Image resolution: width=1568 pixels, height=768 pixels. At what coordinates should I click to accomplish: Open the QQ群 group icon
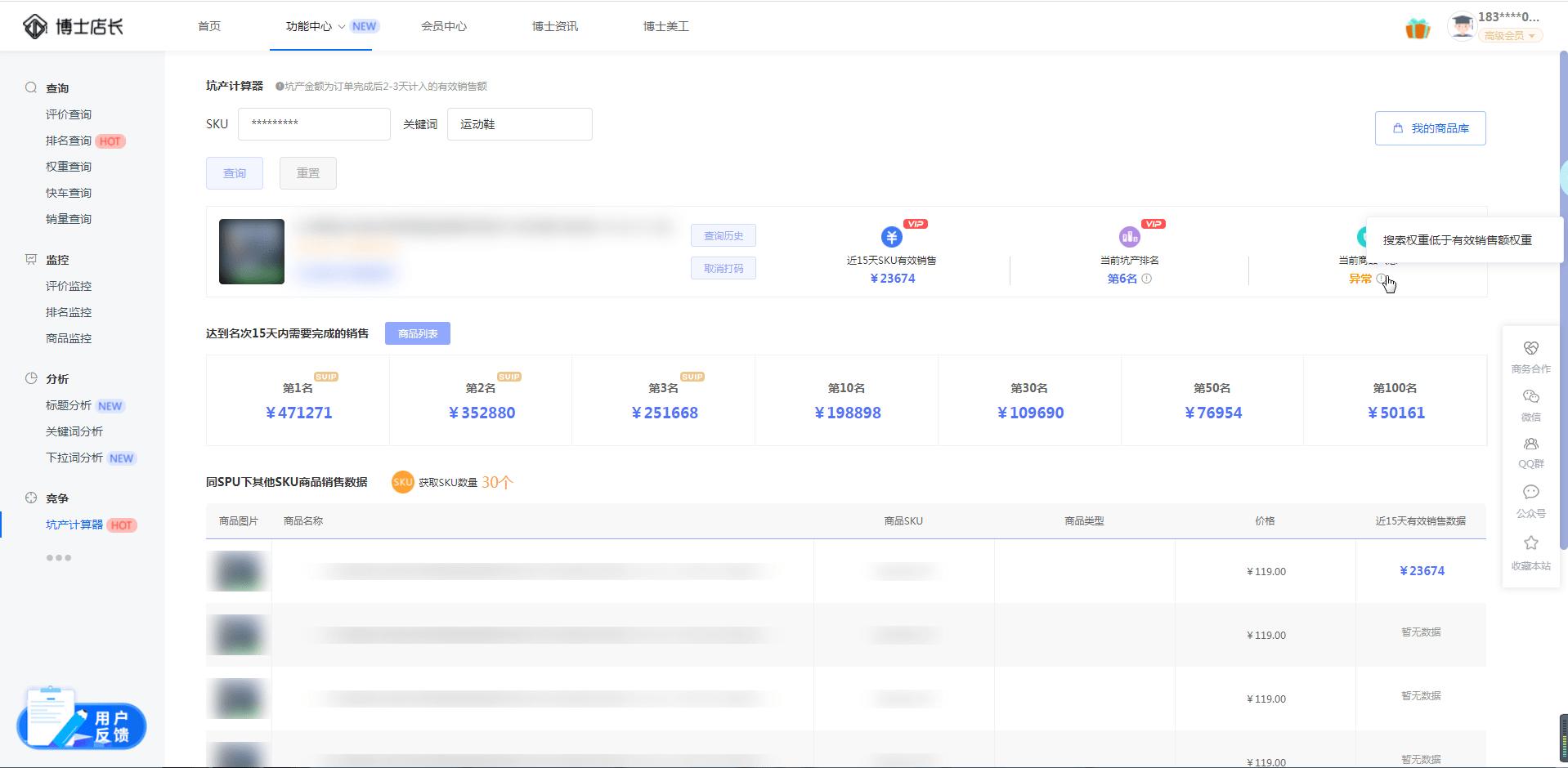coord(1530,445)
